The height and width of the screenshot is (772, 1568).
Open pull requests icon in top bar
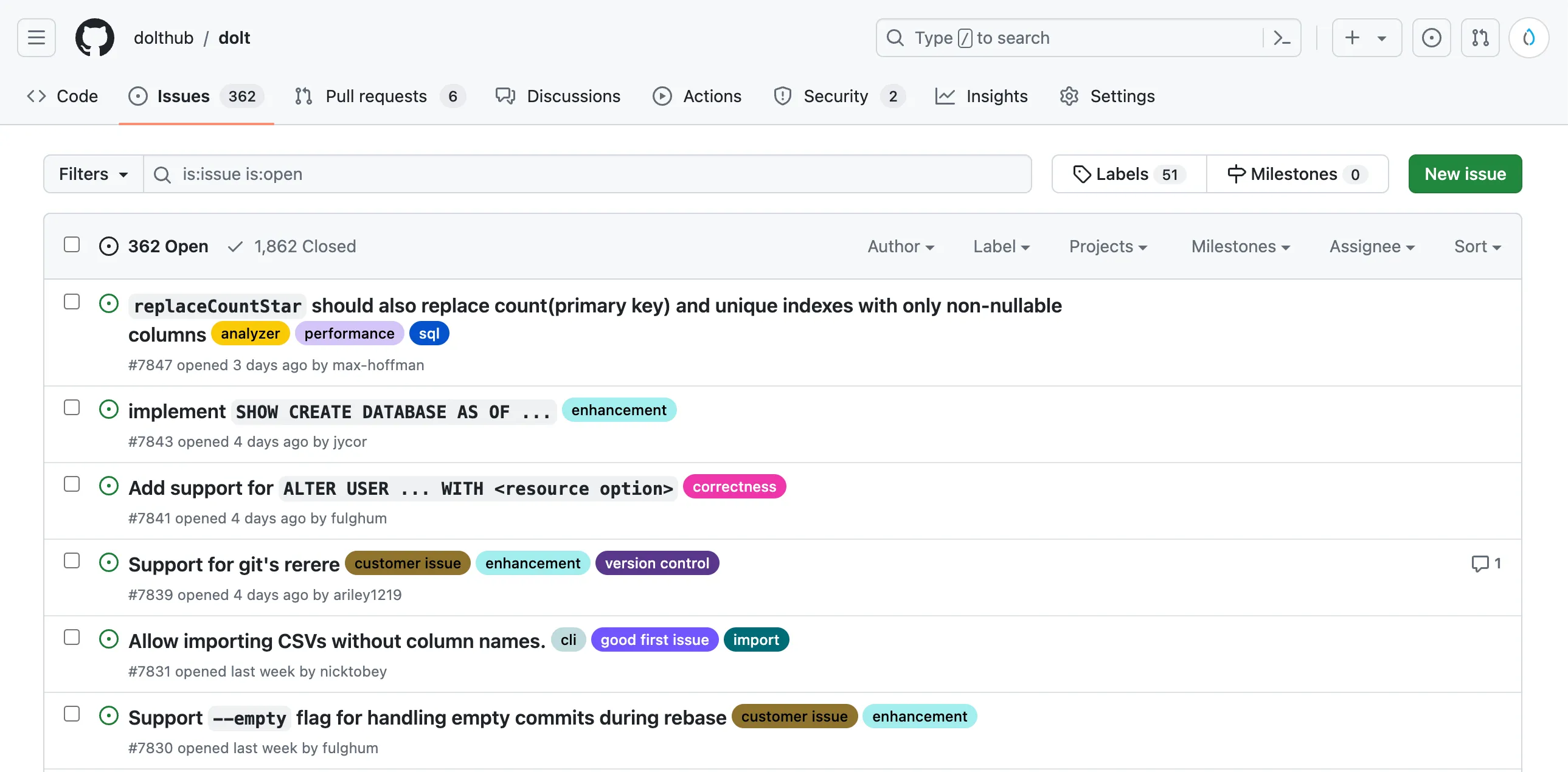1480,38
